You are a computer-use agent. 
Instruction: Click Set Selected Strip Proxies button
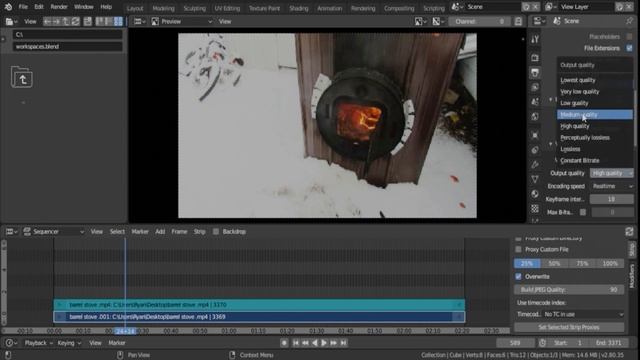click(x=569, y=327)
